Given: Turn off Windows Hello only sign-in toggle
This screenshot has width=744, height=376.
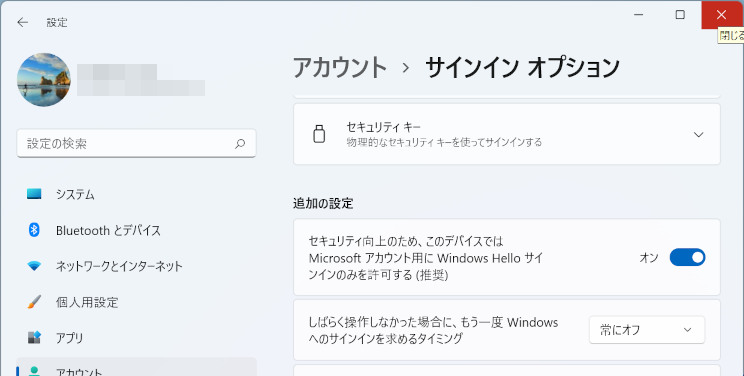Looking at the screenshot, I should tap(687, 257).
